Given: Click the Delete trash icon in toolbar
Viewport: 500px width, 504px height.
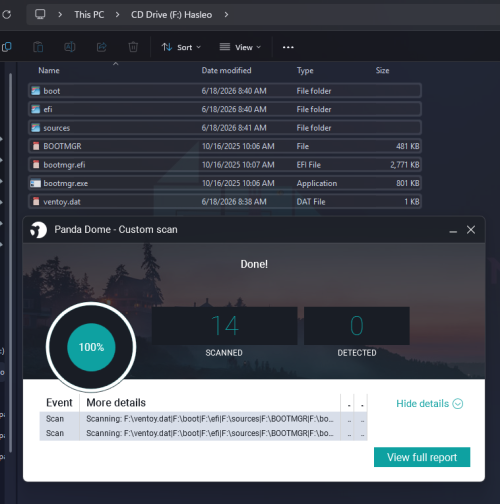Looking at the screenshot, I should [133, 47].
